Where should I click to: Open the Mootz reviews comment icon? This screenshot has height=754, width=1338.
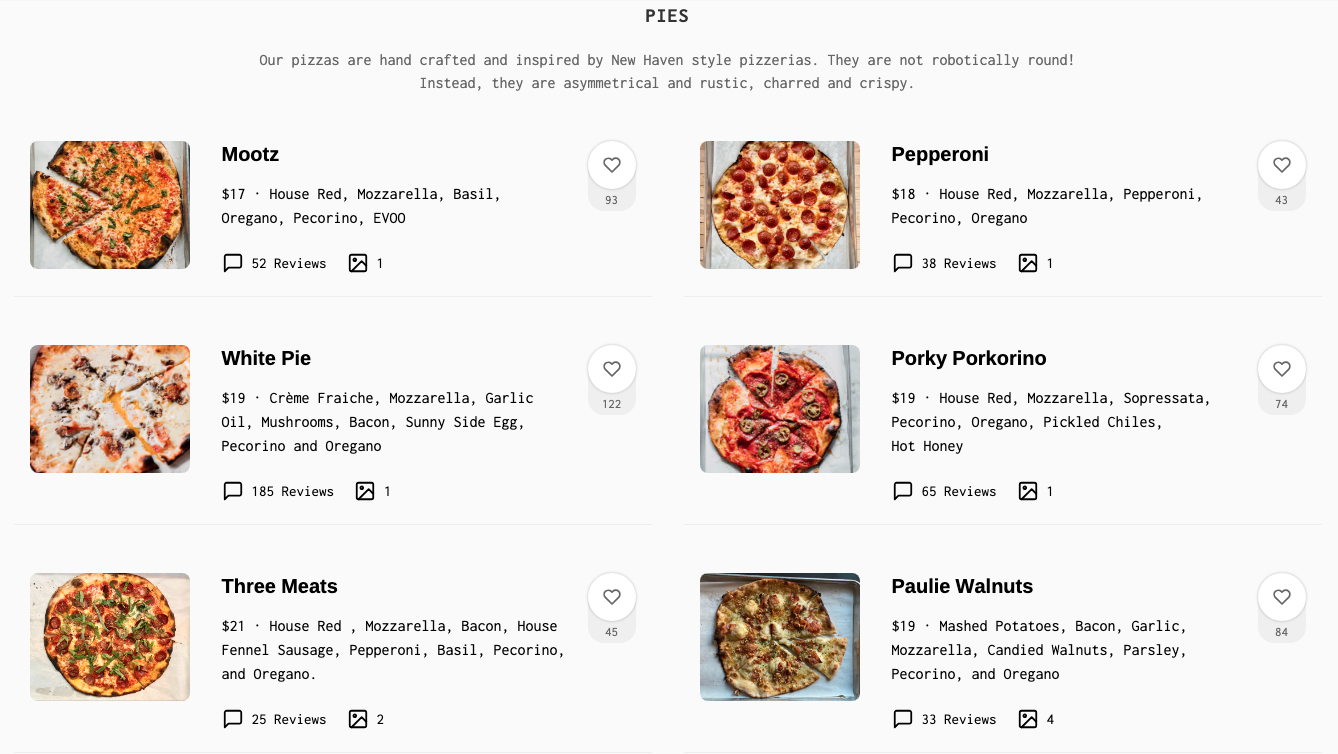233,263
